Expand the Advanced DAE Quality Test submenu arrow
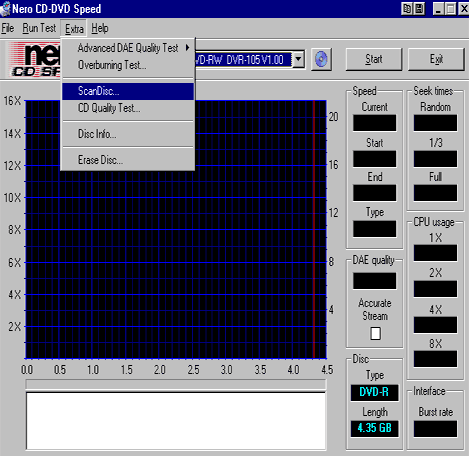This screenshot has width=469, height=456. (188, 48)
